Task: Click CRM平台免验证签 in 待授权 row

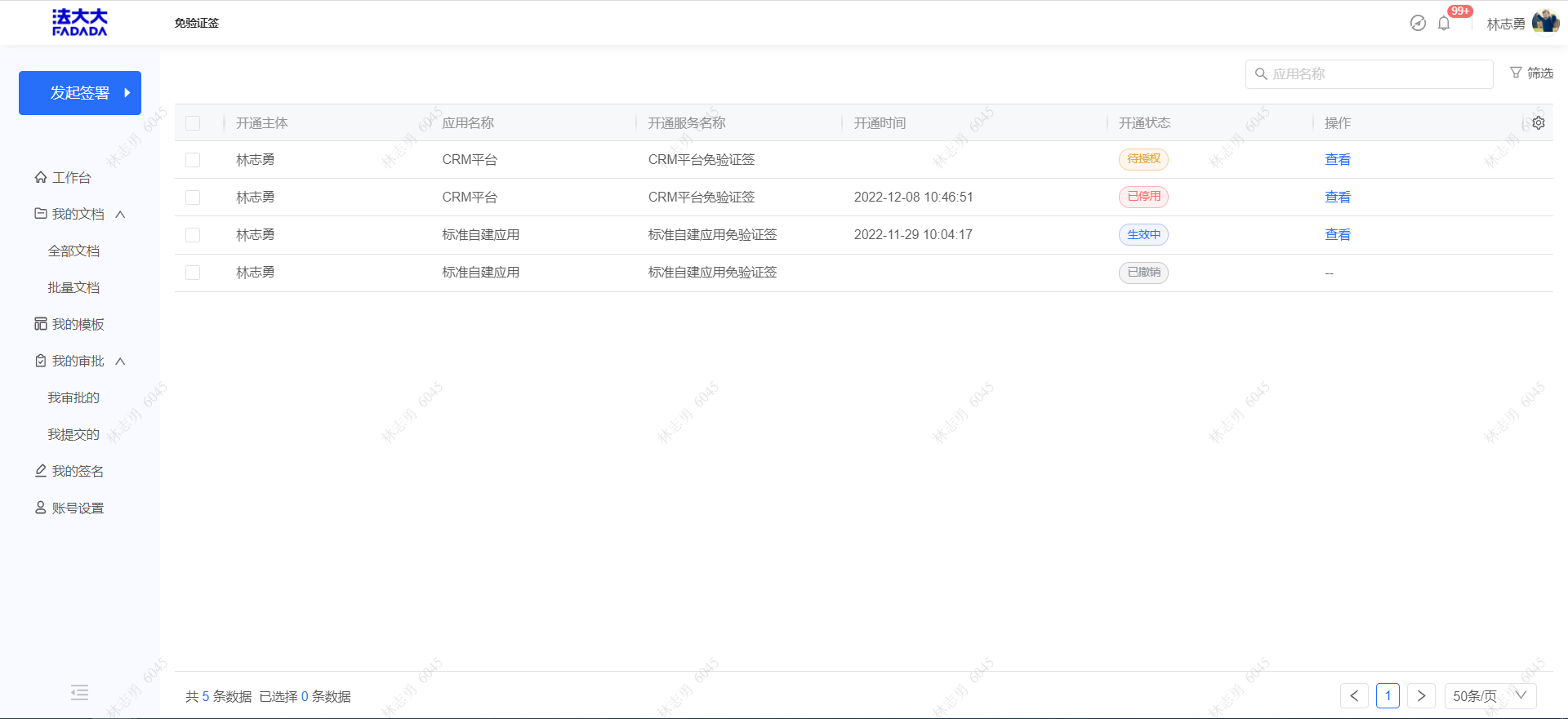Action: point(702,159)
